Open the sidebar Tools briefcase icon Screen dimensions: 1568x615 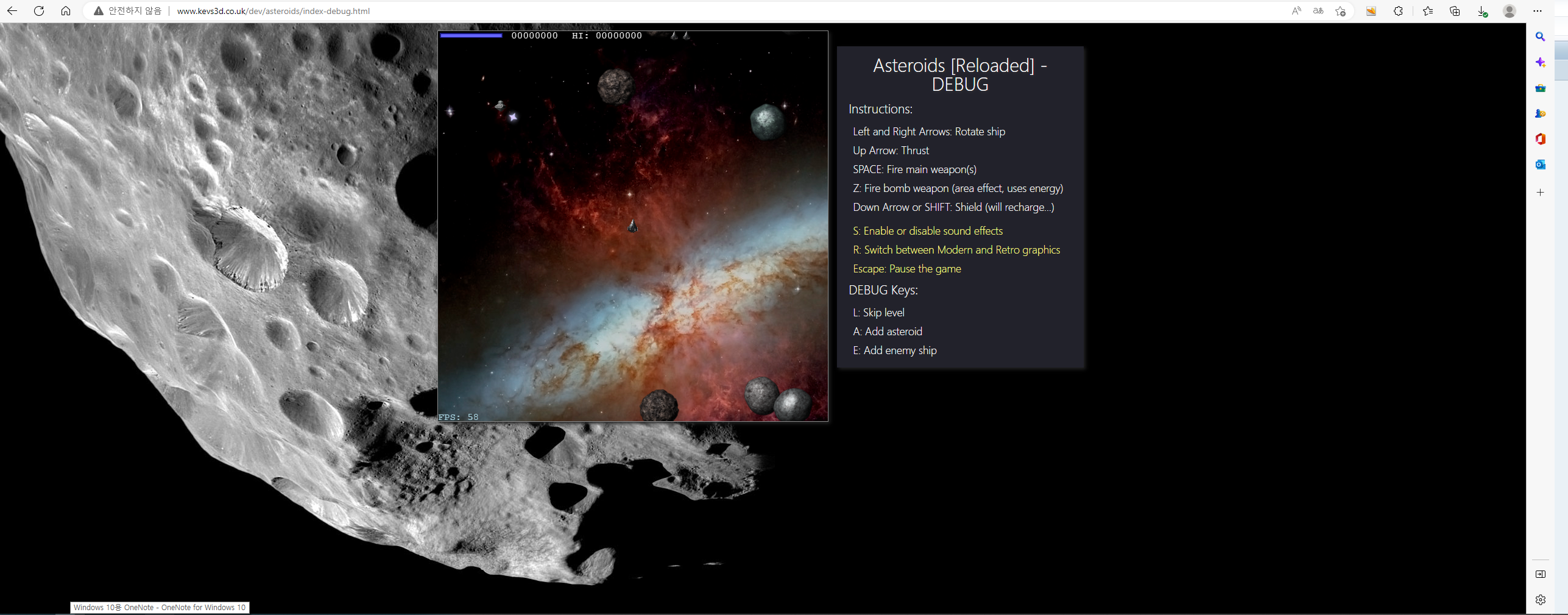[x=1540, y=88]
